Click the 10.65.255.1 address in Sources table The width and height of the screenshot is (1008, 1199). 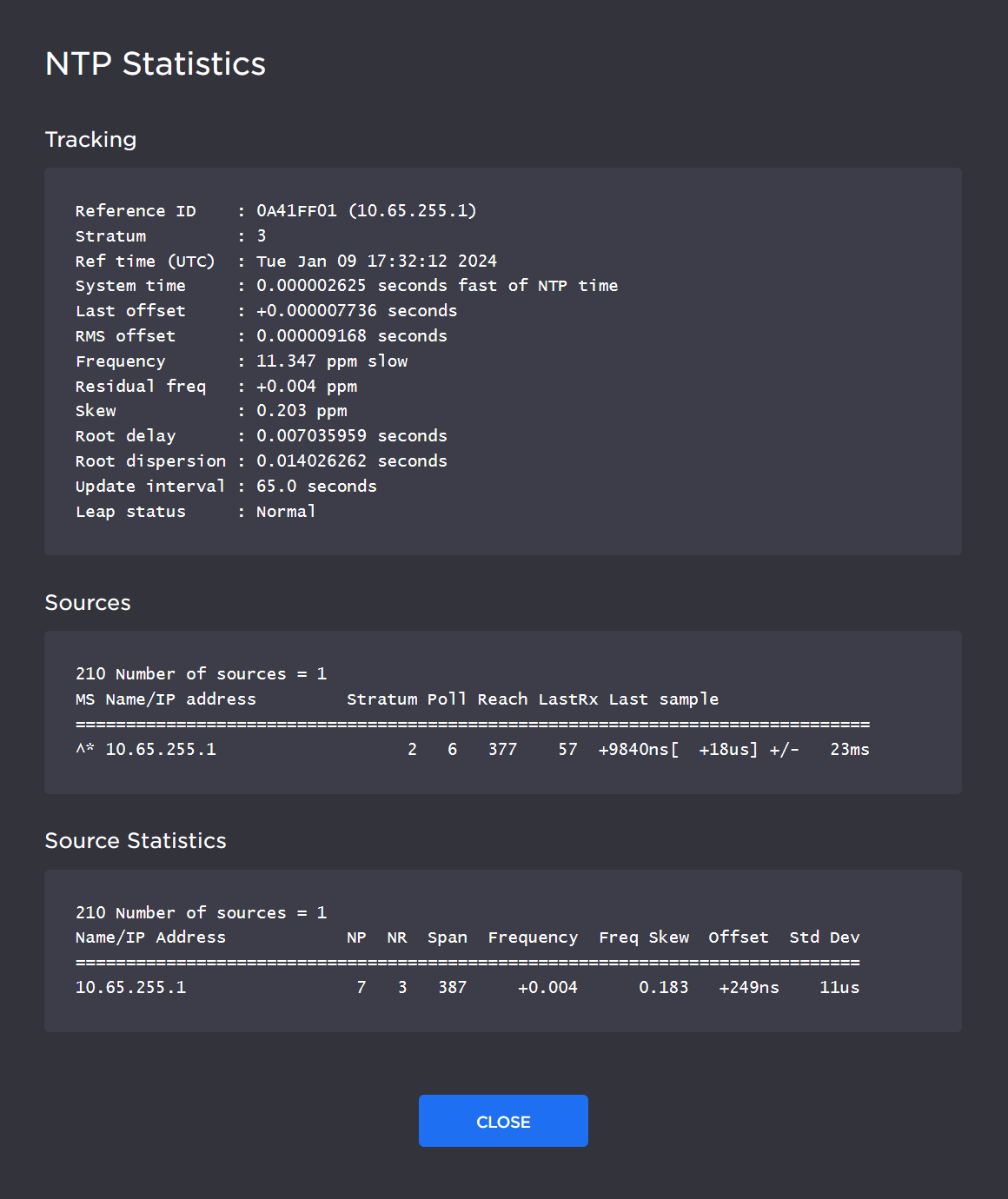(x=161, y=750)
